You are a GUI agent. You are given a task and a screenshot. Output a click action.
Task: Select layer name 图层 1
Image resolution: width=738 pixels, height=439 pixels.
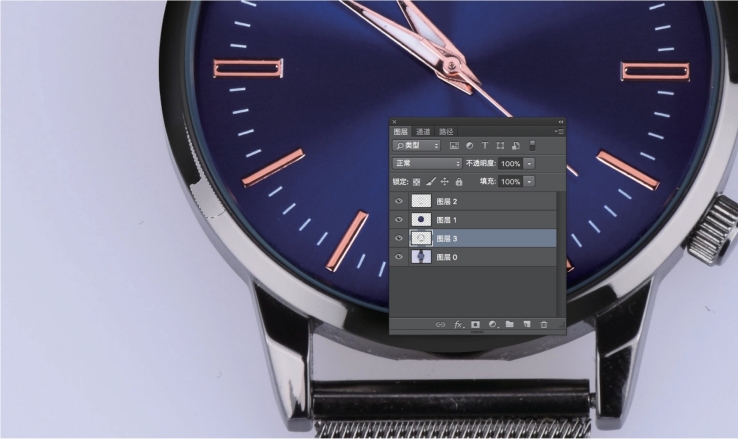point(447,220)
